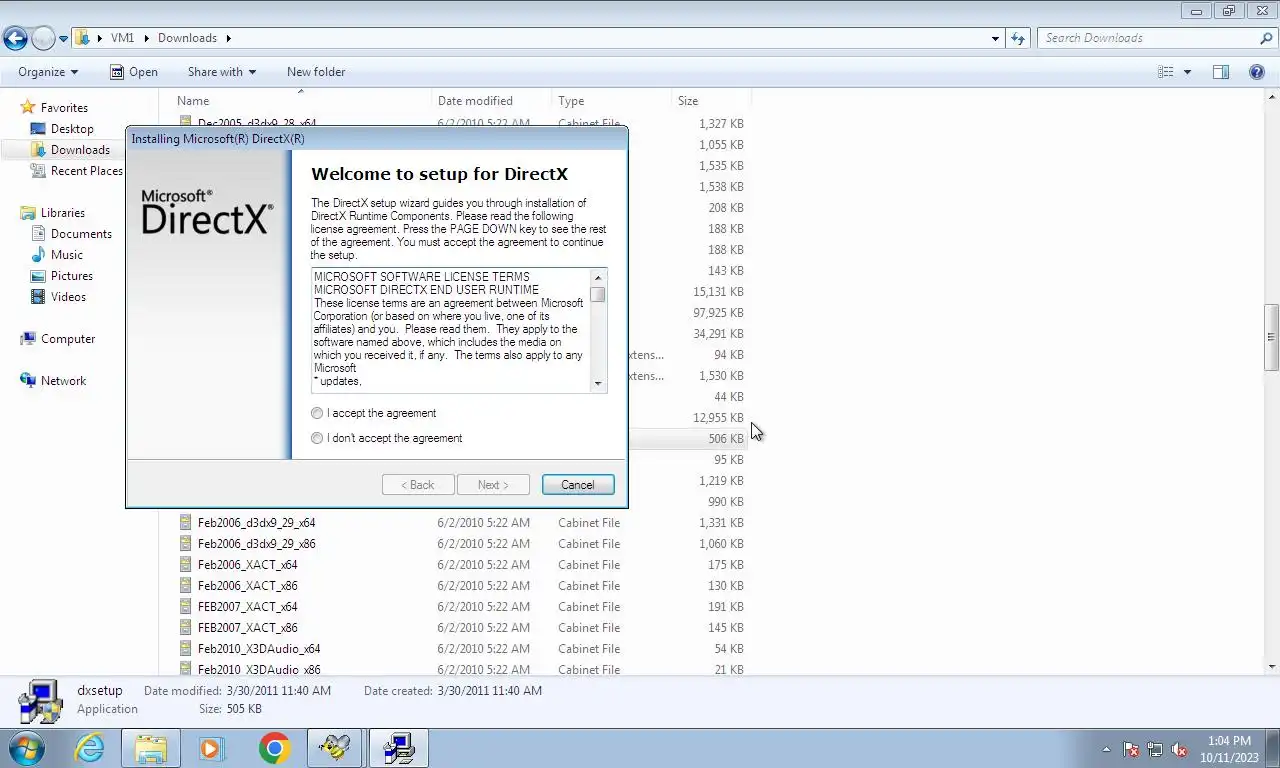Open the Share with menu

(222, 72)
